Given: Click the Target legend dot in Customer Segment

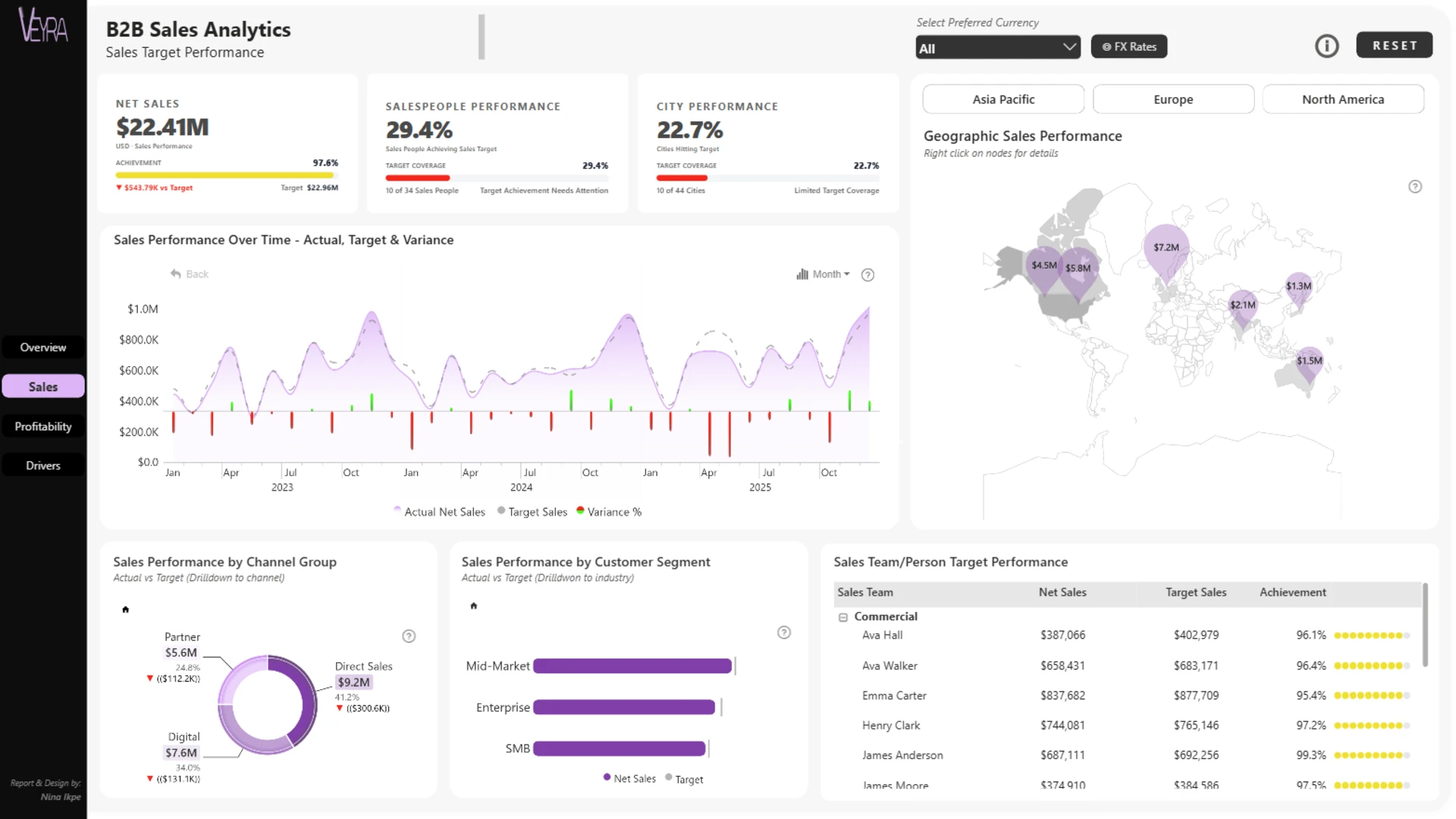Looking at the screenshot, I should tap(668, 777).
